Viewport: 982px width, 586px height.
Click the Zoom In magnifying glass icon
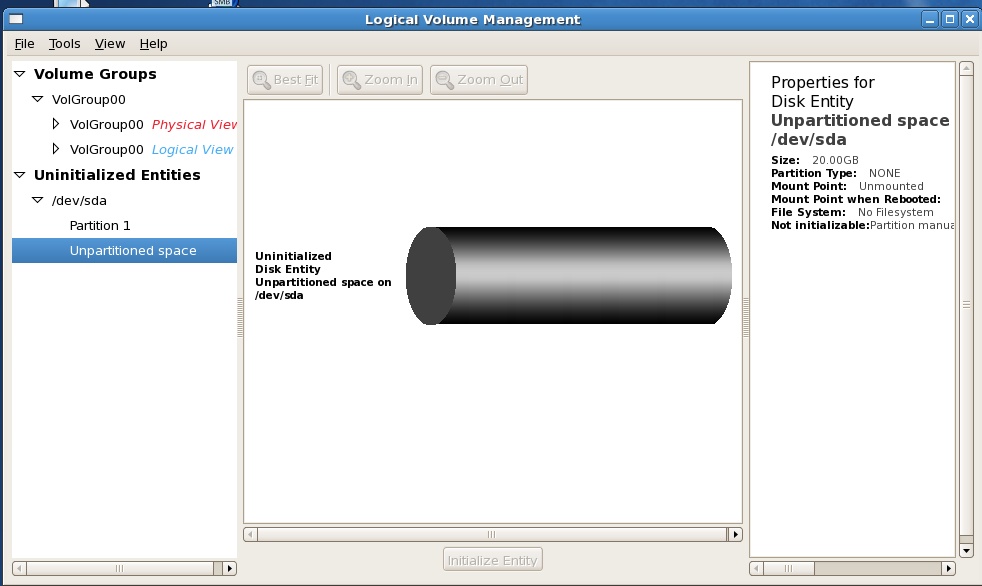point(350,80)
